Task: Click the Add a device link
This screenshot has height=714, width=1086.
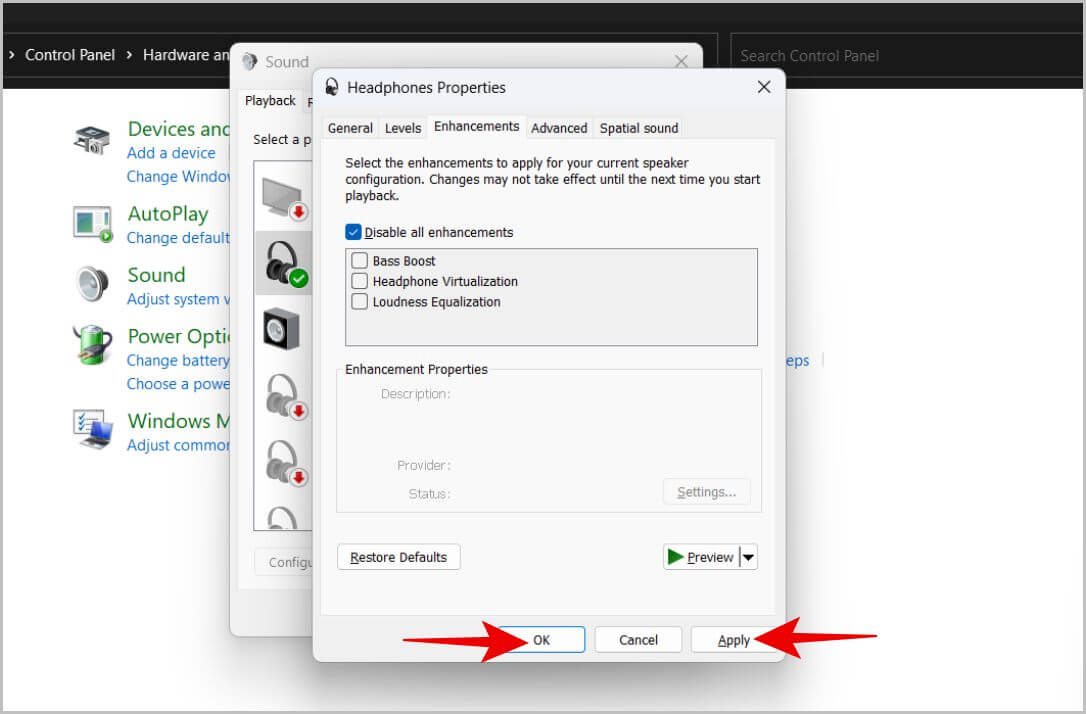Action: (171, 153)
